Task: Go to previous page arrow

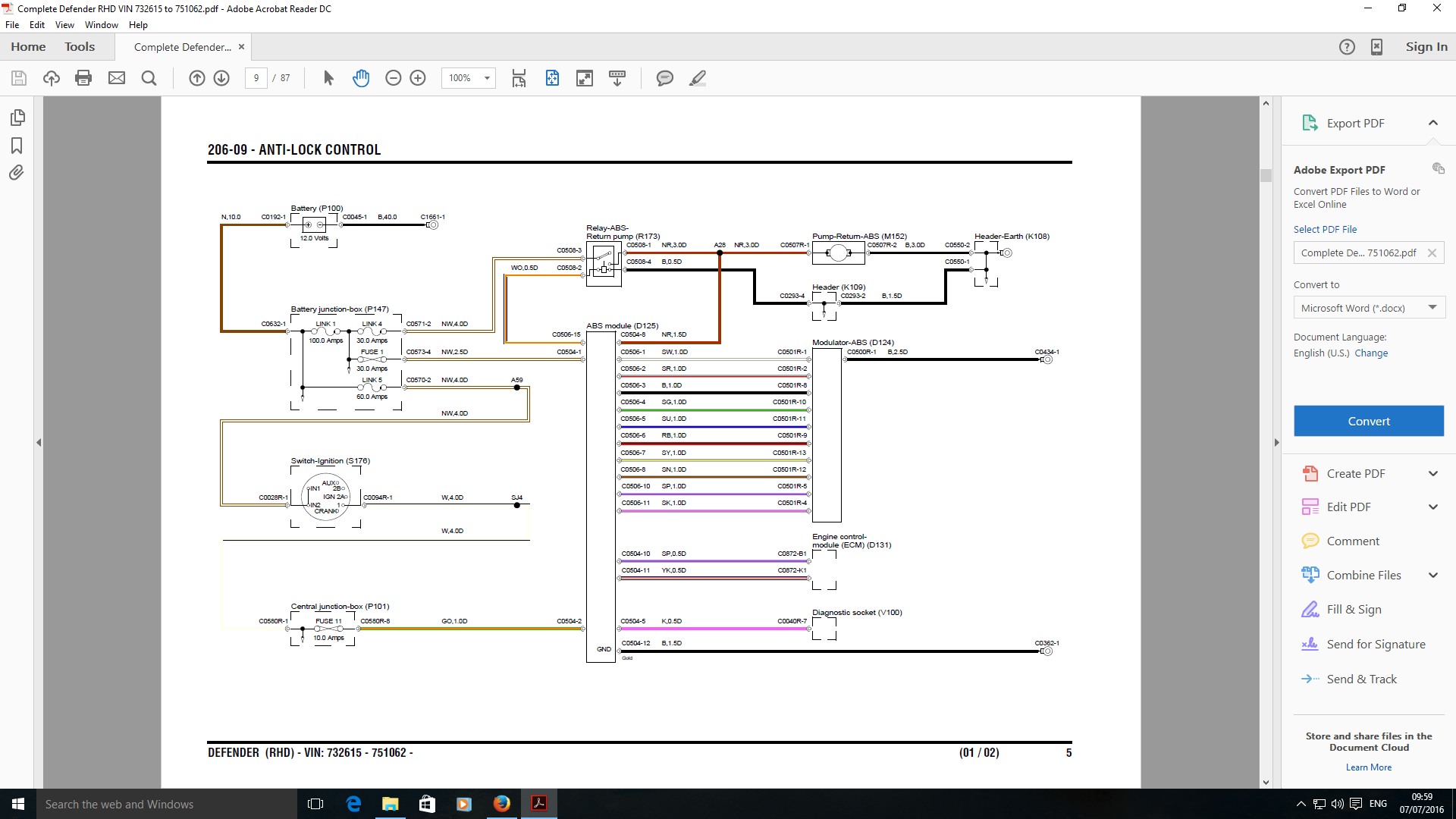Action: point(197,78)
